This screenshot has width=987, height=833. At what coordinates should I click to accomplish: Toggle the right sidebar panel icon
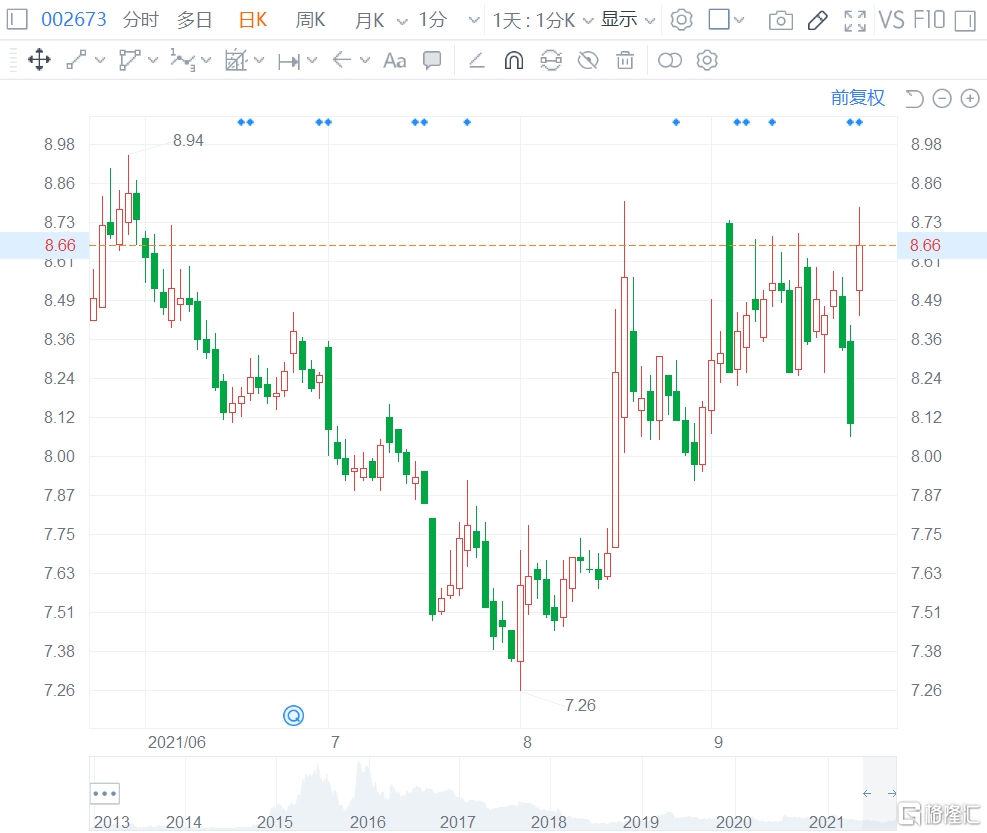click(x=964, y=21)
